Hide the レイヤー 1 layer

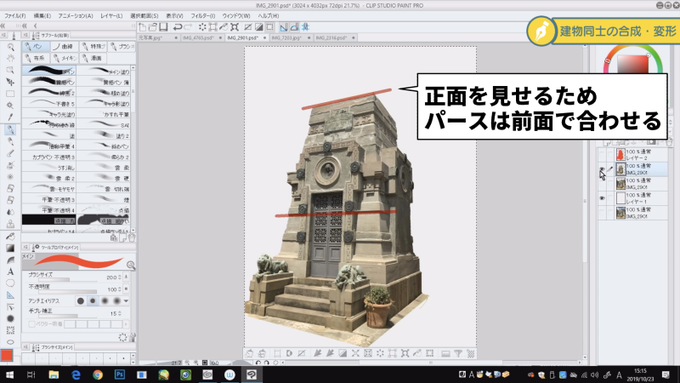pyautogui.click(x=602, y=198)
